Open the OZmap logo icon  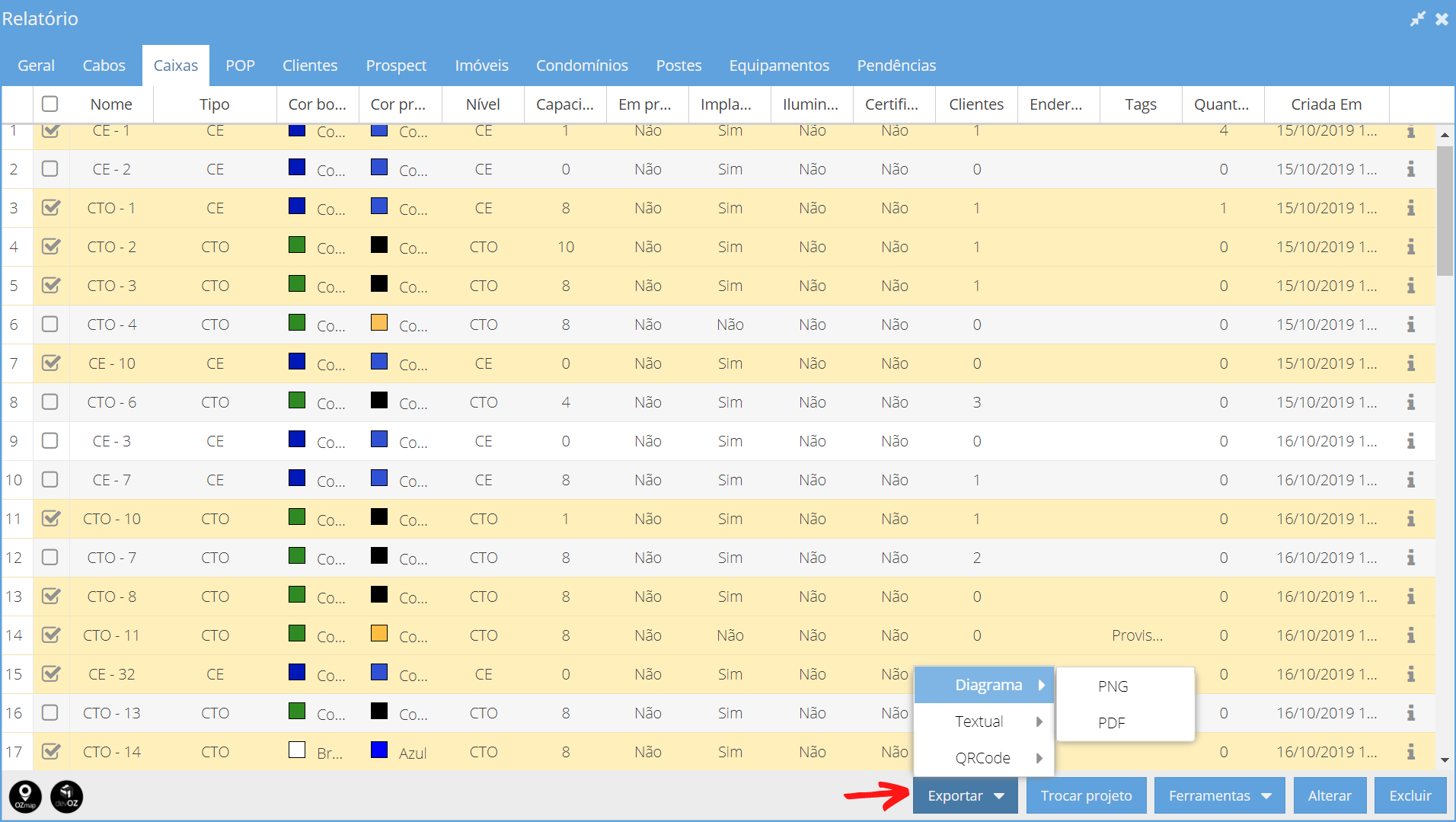pyautogui.click(x=25, y=796)
